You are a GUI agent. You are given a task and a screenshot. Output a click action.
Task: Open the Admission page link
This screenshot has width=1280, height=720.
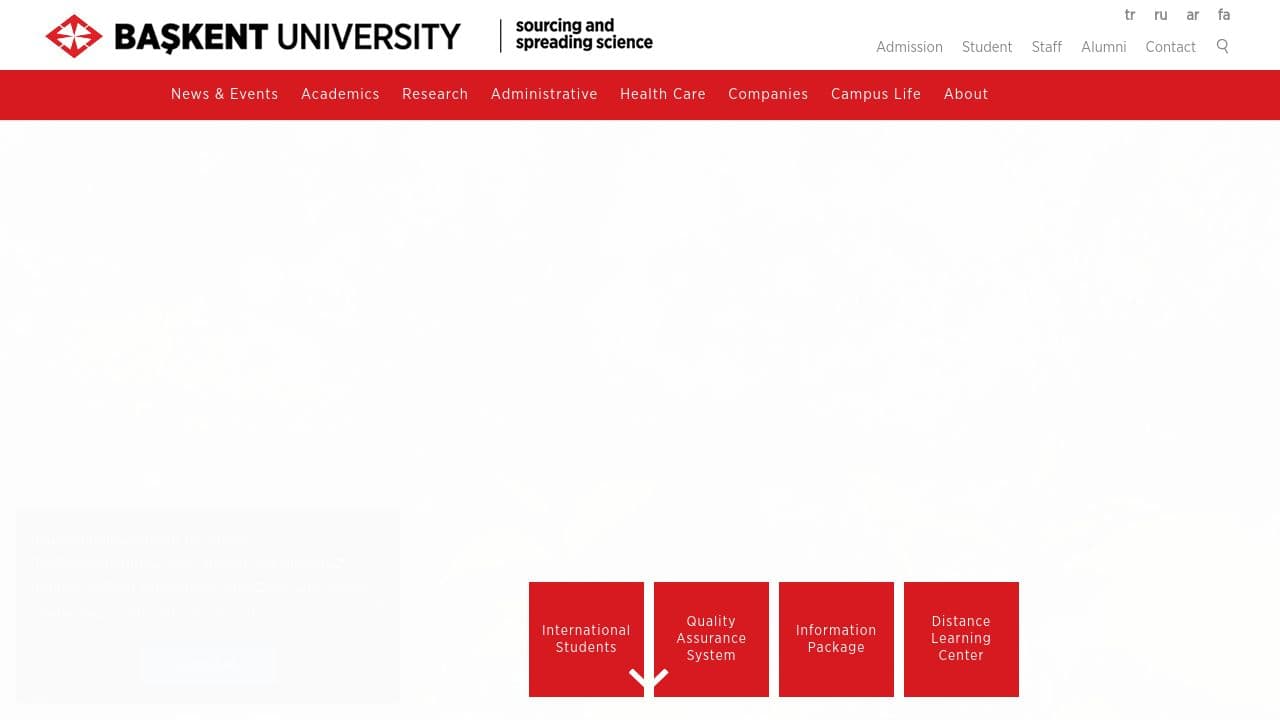point(909,47)
